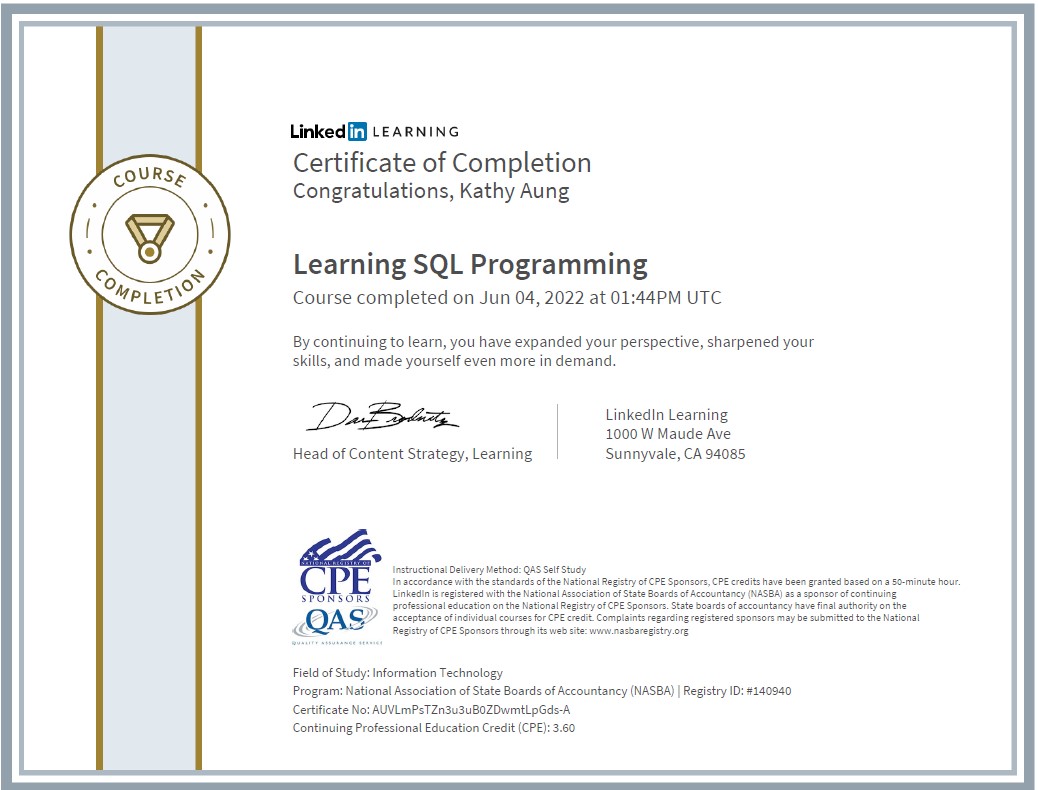Click the gold medal ribbon icon
Image resolution: width=1038 pixels, height=790 pixels.
tap(150, 238)
